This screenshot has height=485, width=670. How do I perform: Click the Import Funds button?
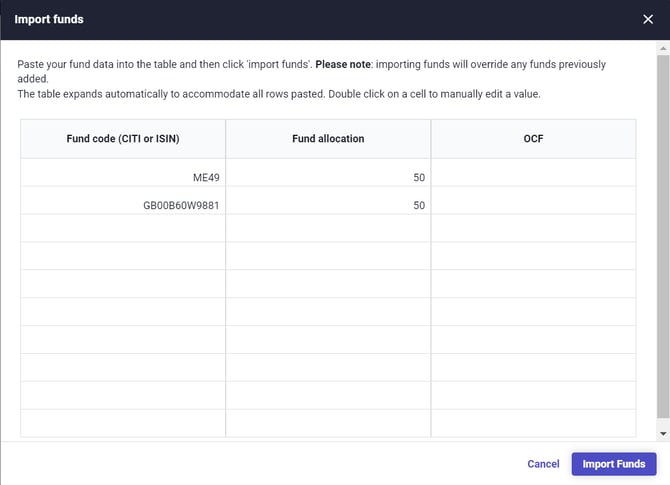tap(613, 464)
